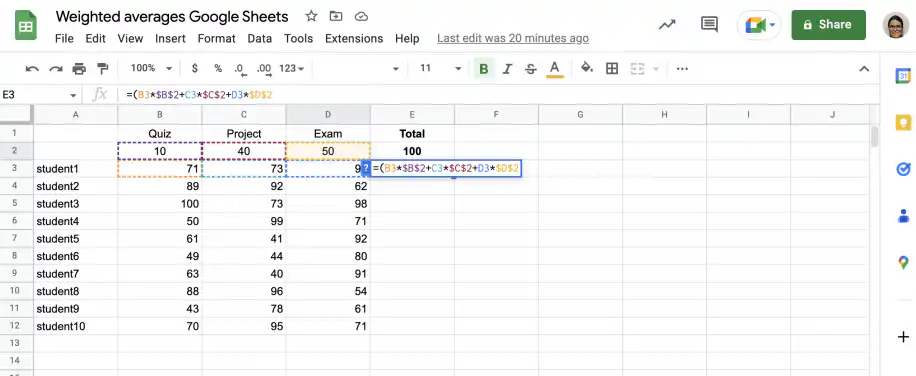This screenshot has height=376, width=916.
Task: Click the Share button
Action: tap(828, 25)
